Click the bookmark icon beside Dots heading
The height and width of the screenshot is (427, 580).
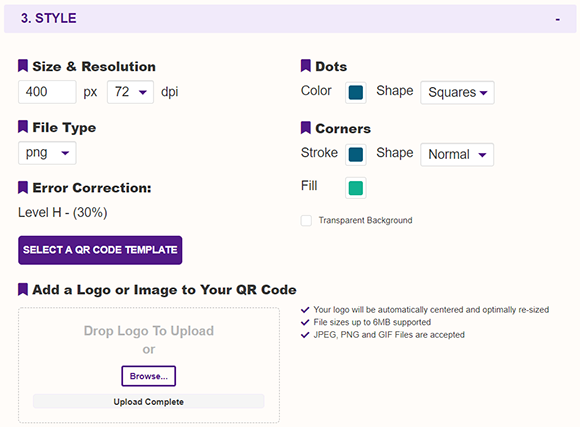[306, 66]
